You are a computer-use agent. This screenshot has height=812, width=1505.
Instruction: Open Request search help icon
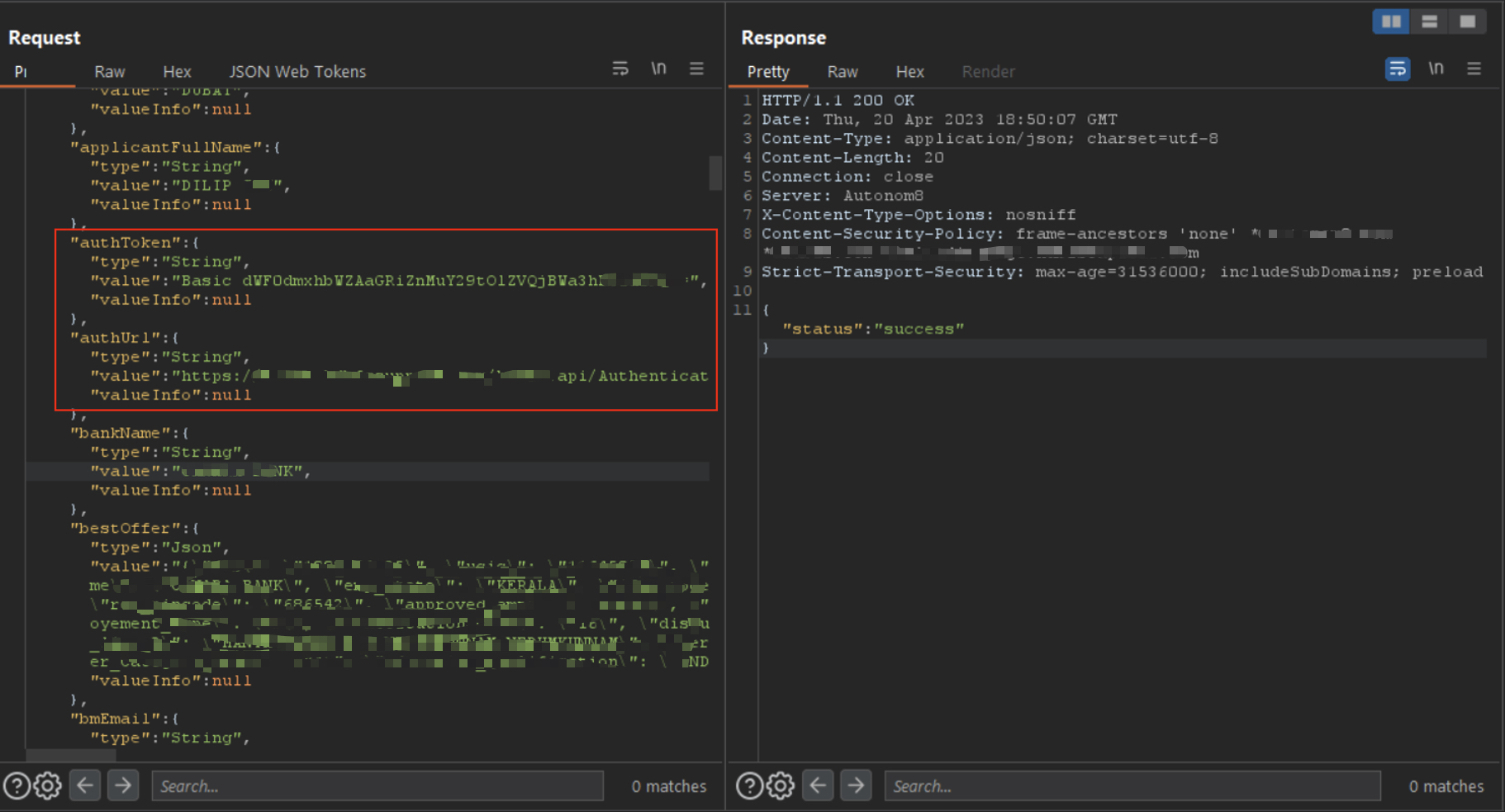click(x=17, y=786)
